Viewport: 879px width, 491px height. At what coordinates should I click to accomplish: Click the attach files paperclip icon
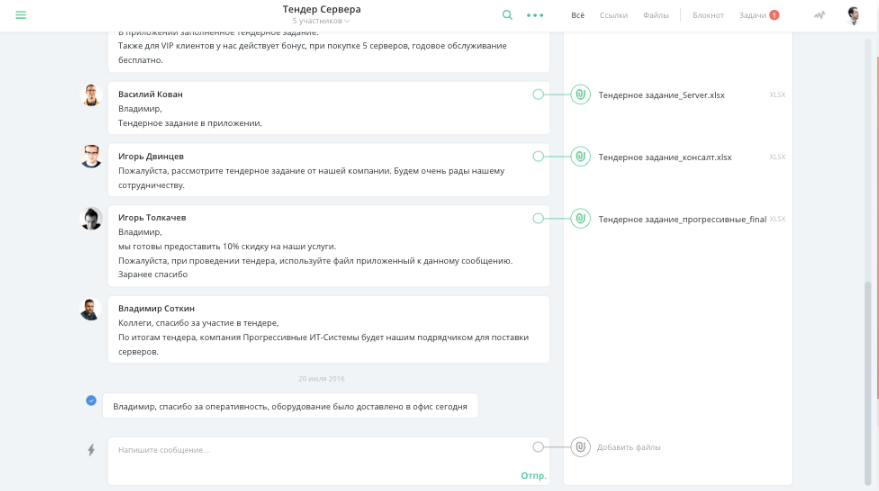click(580, 447)
